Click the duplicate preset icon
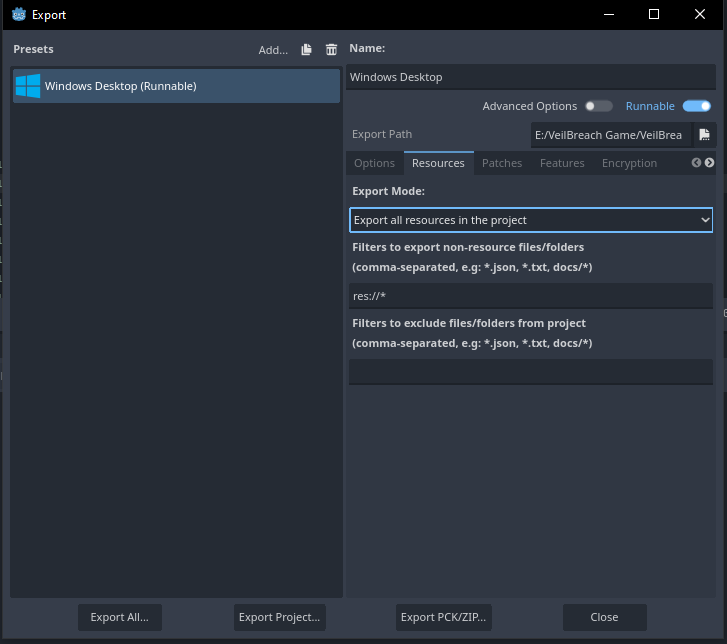 306,50
